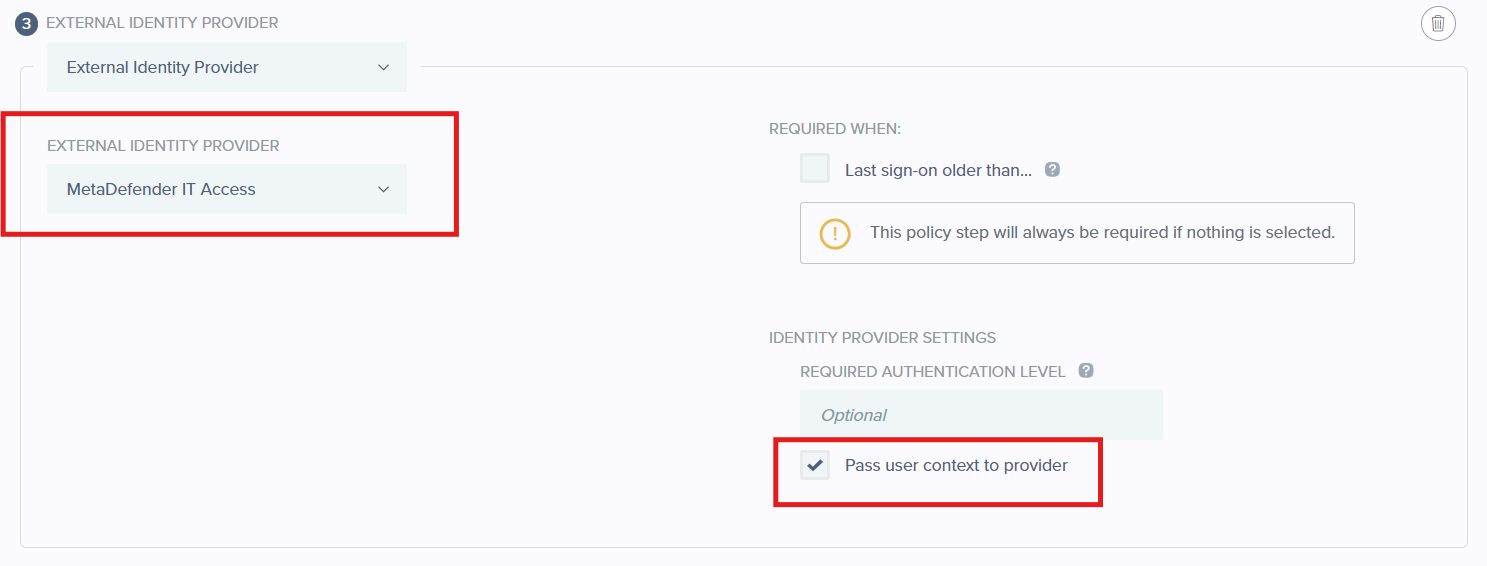
Task: Click Pass user context to provider label
Action: coord(956,465)
